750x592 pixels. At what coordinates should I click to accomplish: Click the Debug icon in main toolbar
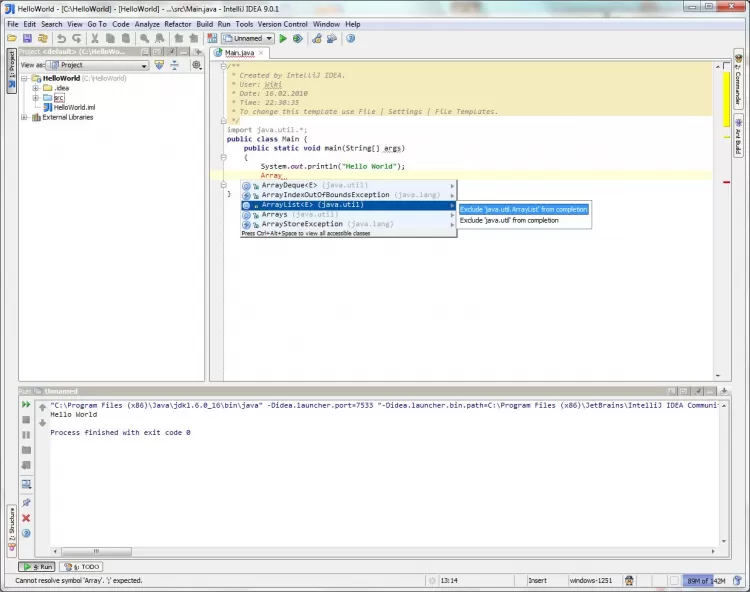[297, 38]
